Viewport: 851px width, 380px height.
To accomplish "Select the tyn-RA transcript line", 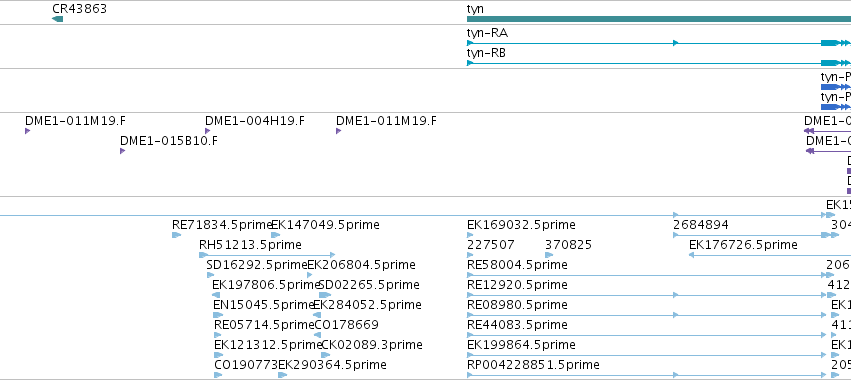I will (659, 43).
